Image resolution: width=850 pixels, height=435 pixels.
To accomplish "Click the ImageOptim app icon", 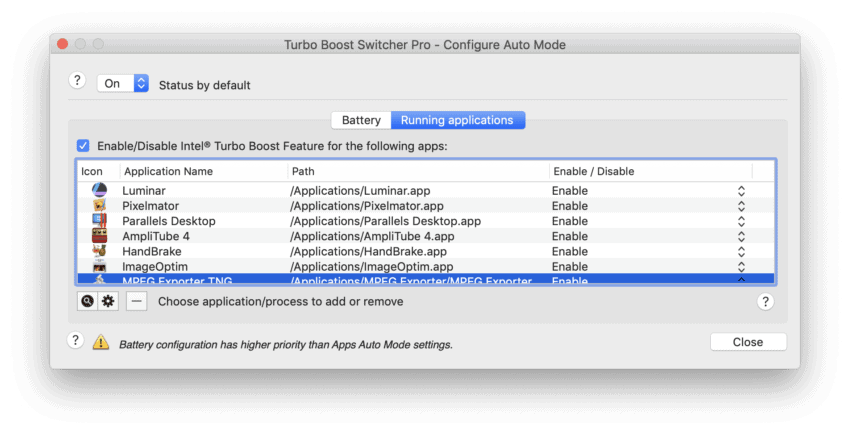I will [x=99, y=266].
